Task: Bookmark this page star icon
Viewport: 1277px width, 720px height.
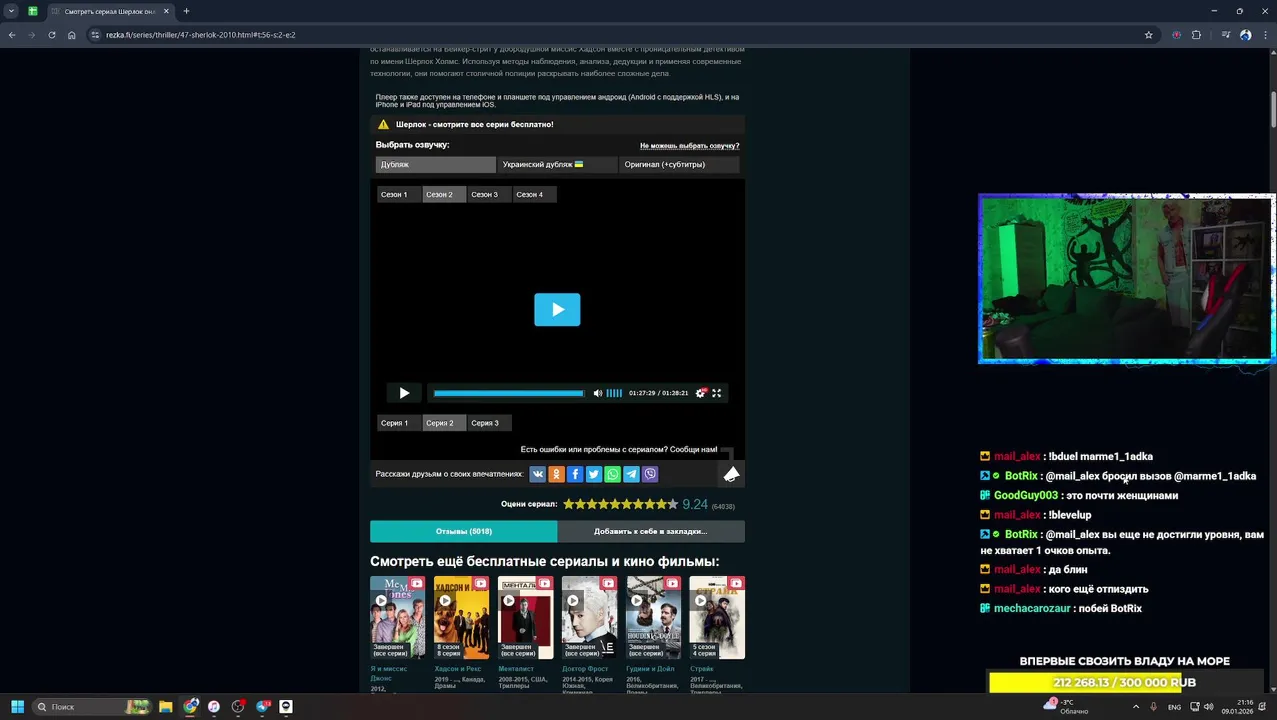Action: click(x=1148, y=35)
